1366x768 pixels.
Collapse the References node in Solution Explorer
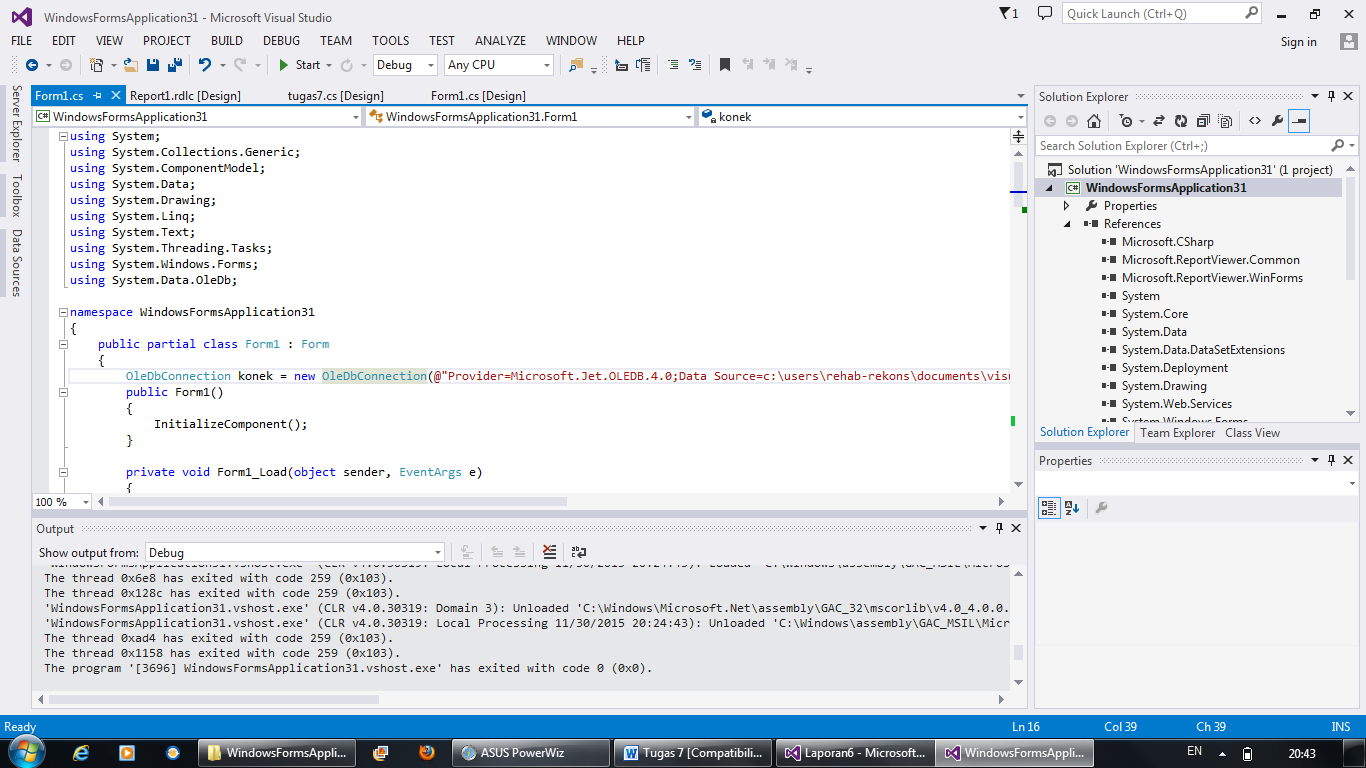pyautogui.click(x=1067, y=224)
